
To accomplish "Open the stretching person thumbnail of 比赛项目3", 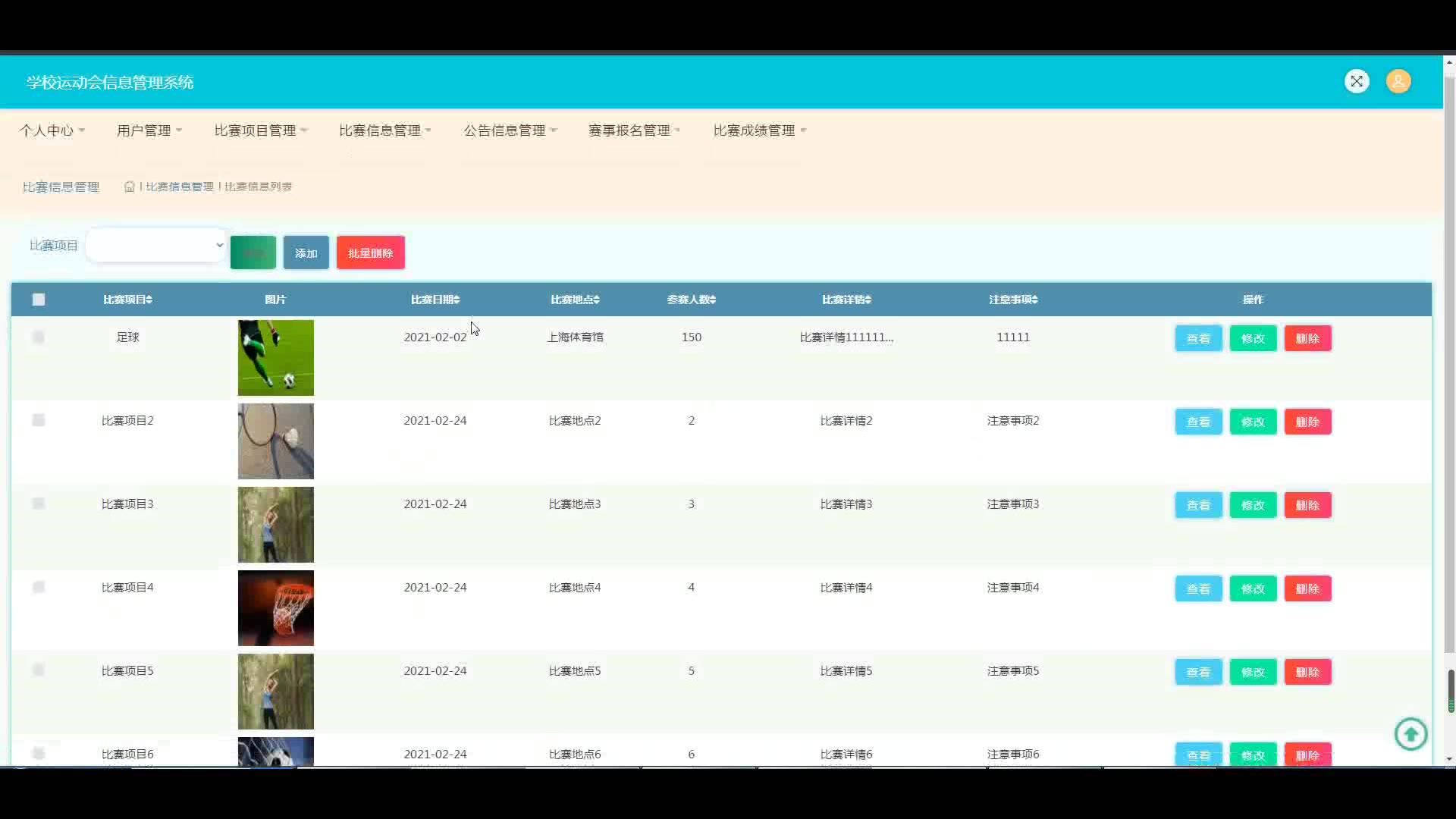I will 276,525.
